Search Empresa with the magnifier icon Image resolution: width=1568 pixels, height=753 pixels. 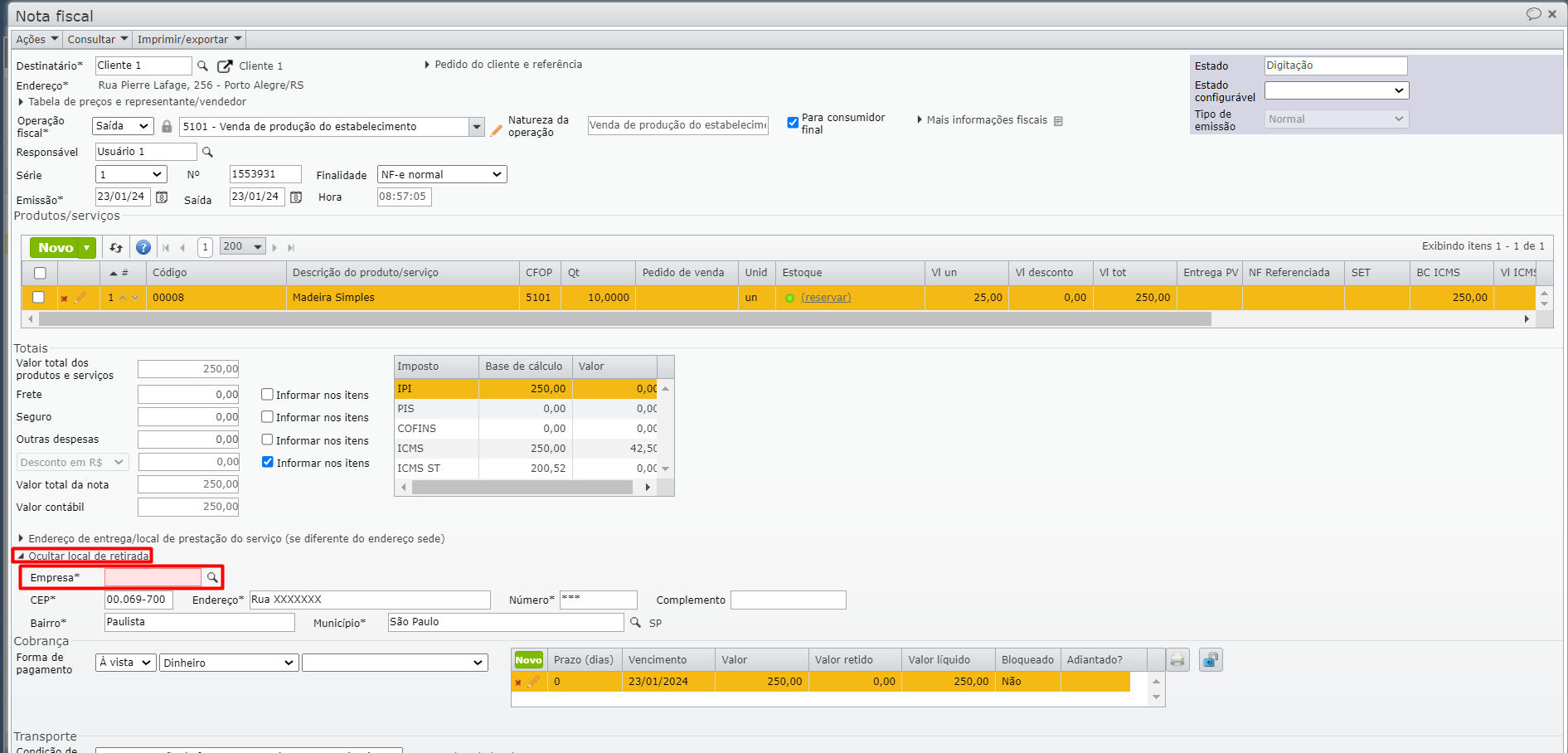tap(212, 577)
